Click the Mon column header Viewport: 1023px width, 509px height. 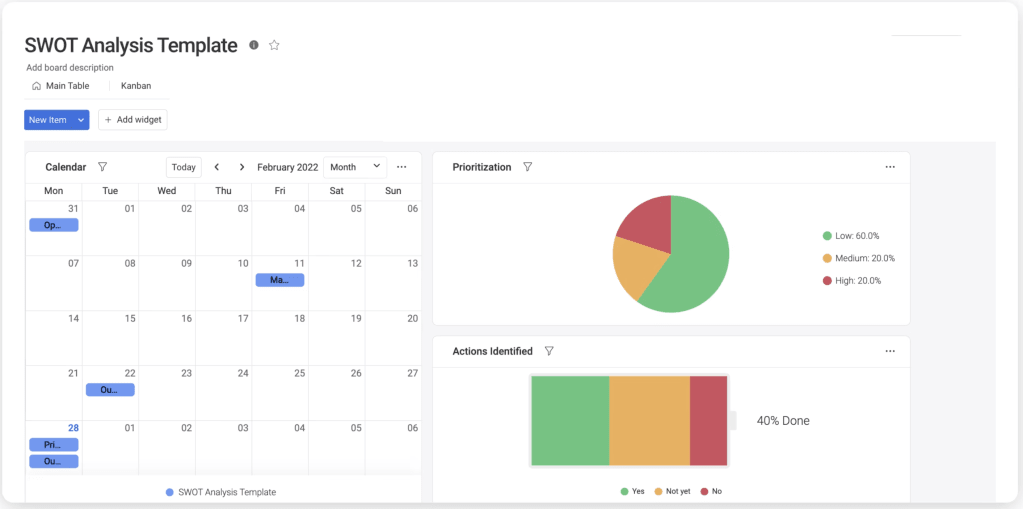(x=53, y=191)
